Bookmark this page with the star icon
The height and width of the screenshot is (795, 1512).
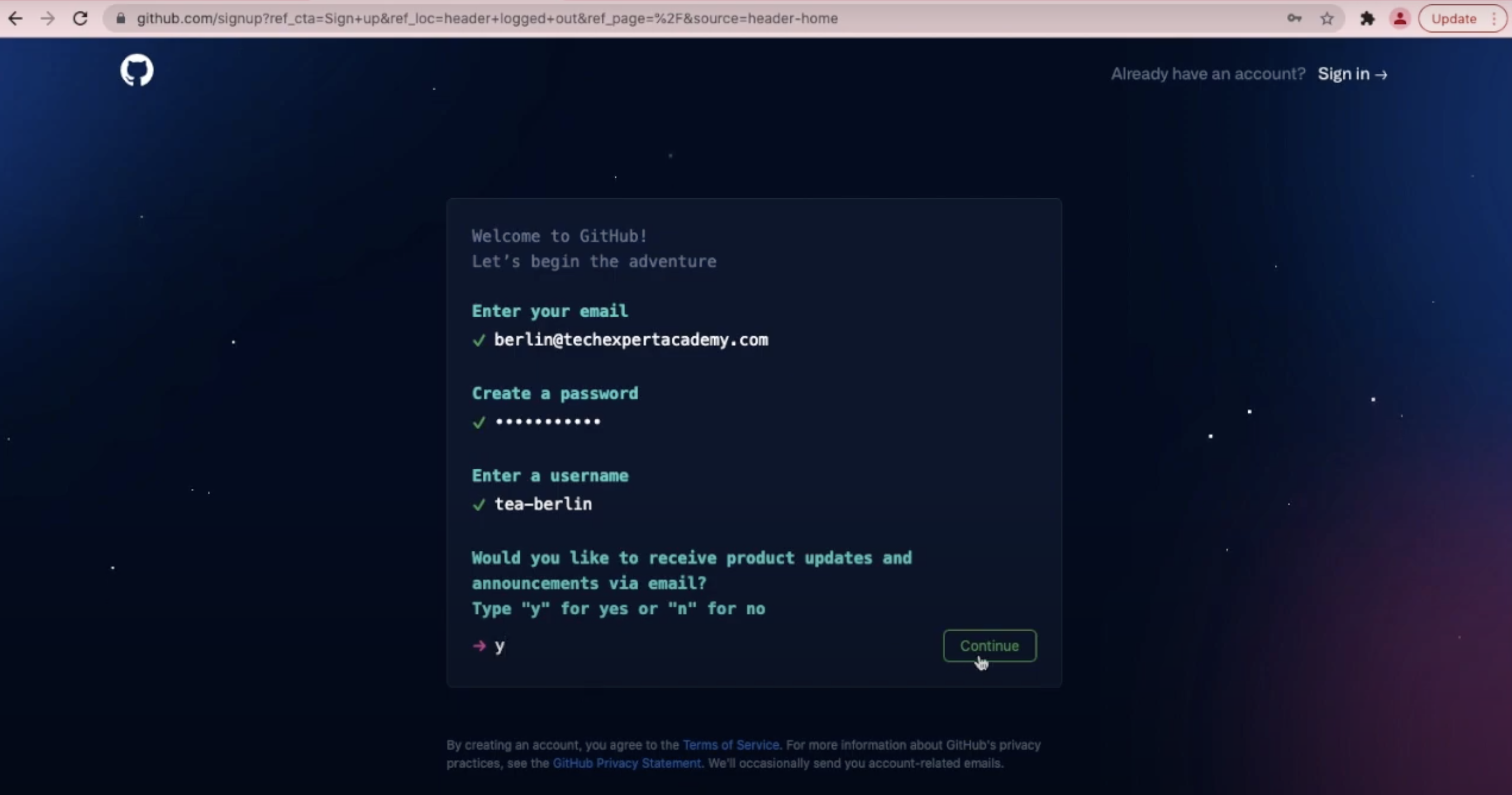(1327, 19)
